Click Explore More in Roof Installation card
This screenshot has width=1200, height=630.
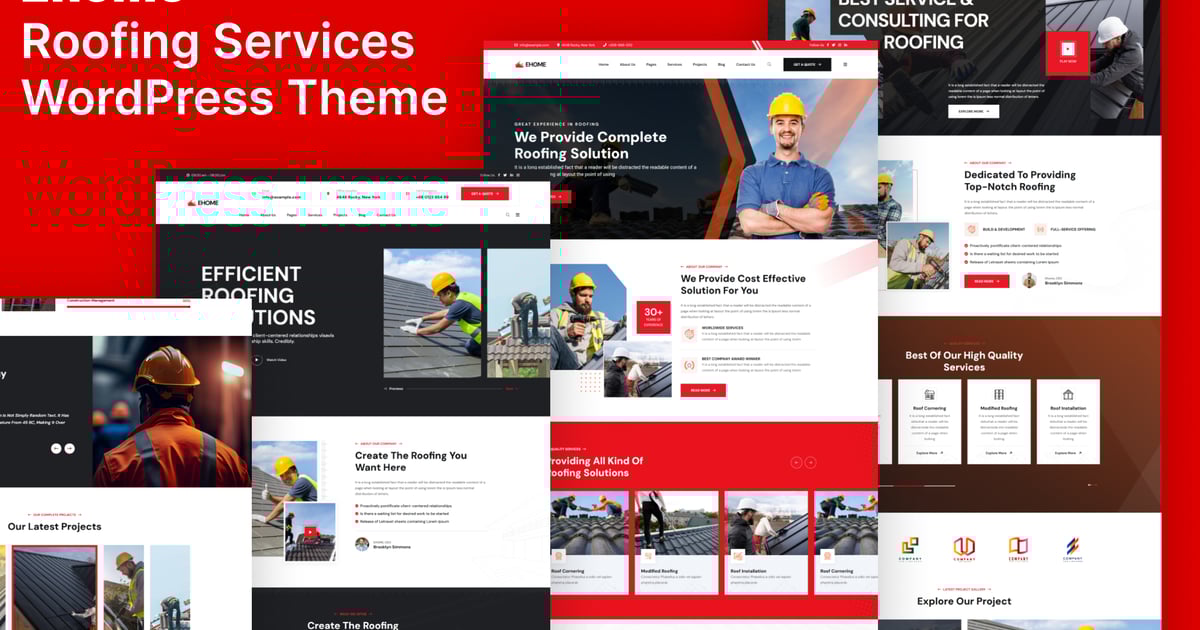coord(1068,453)
